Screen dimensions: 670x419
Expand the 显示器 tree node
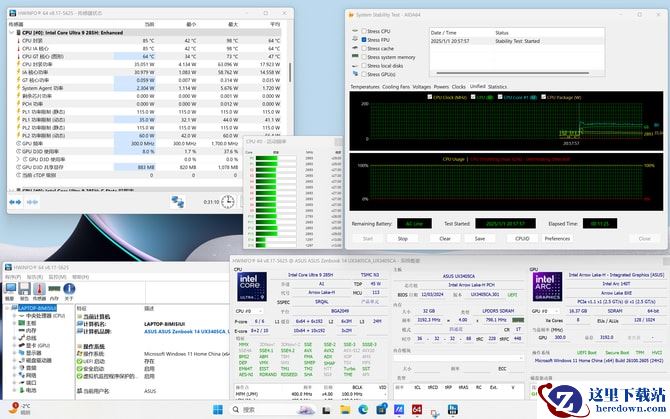pyautogui.click(x=14, y=353)
